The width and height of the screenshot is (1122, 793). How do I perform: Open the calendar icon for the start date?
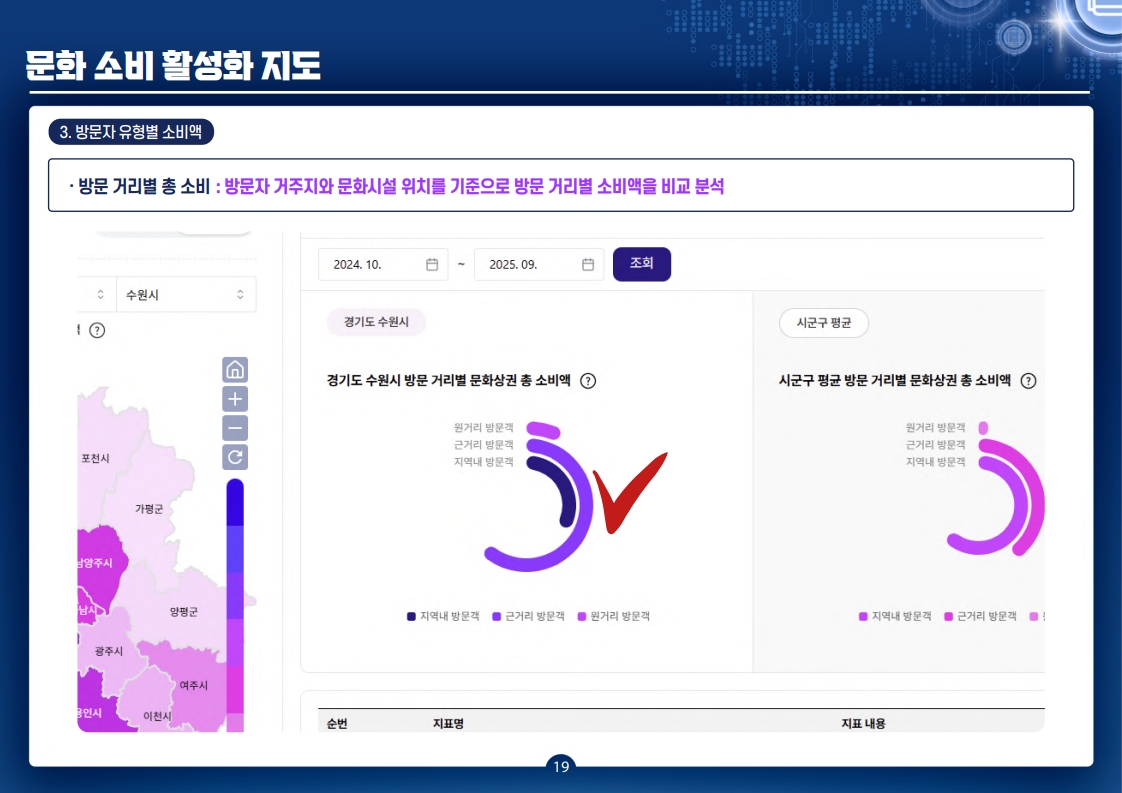pos(432,263)
